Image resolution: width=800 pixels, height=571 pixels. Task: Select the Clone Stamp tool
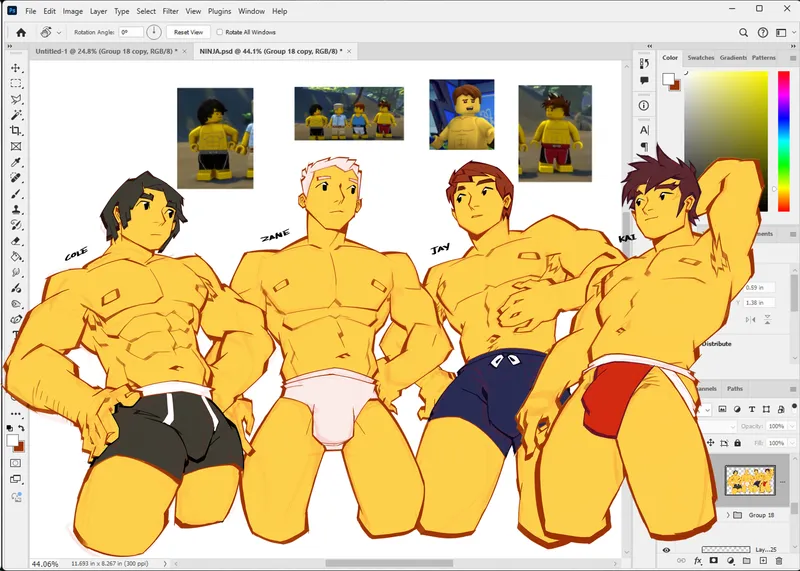coord(16,209)
